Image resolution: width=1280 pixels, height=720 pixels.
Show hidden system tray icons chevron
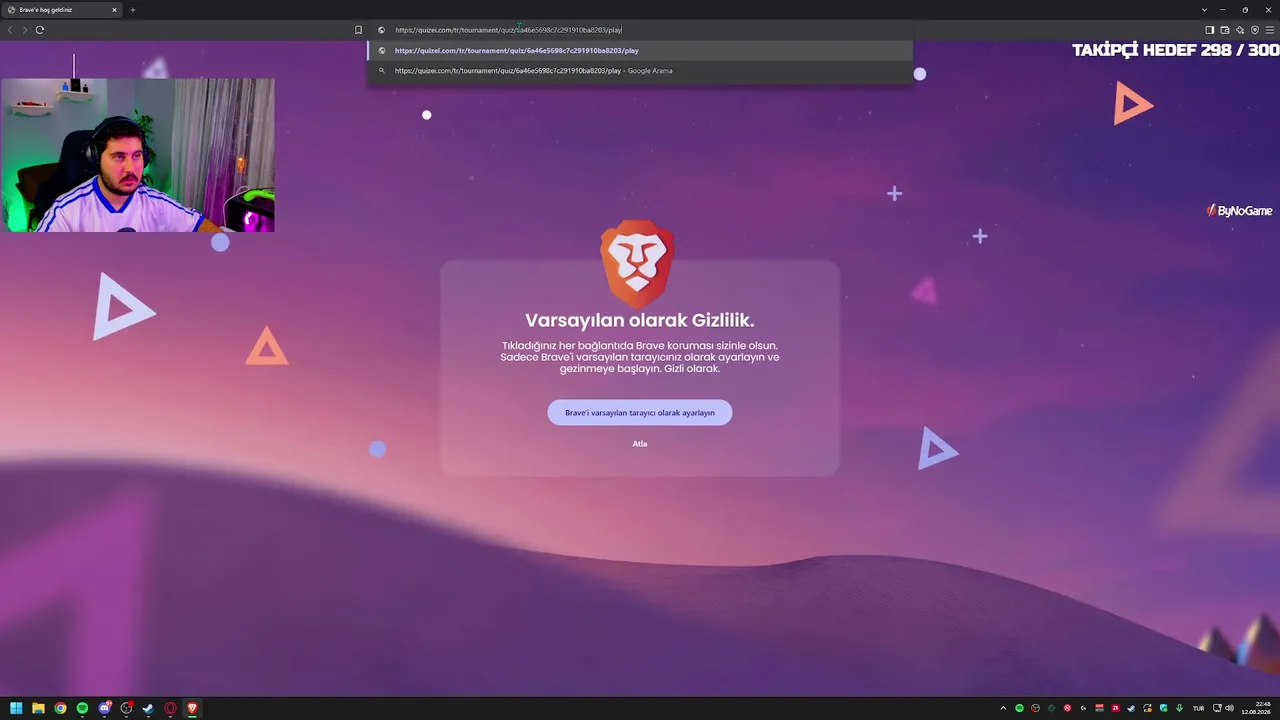(1003, 708)
